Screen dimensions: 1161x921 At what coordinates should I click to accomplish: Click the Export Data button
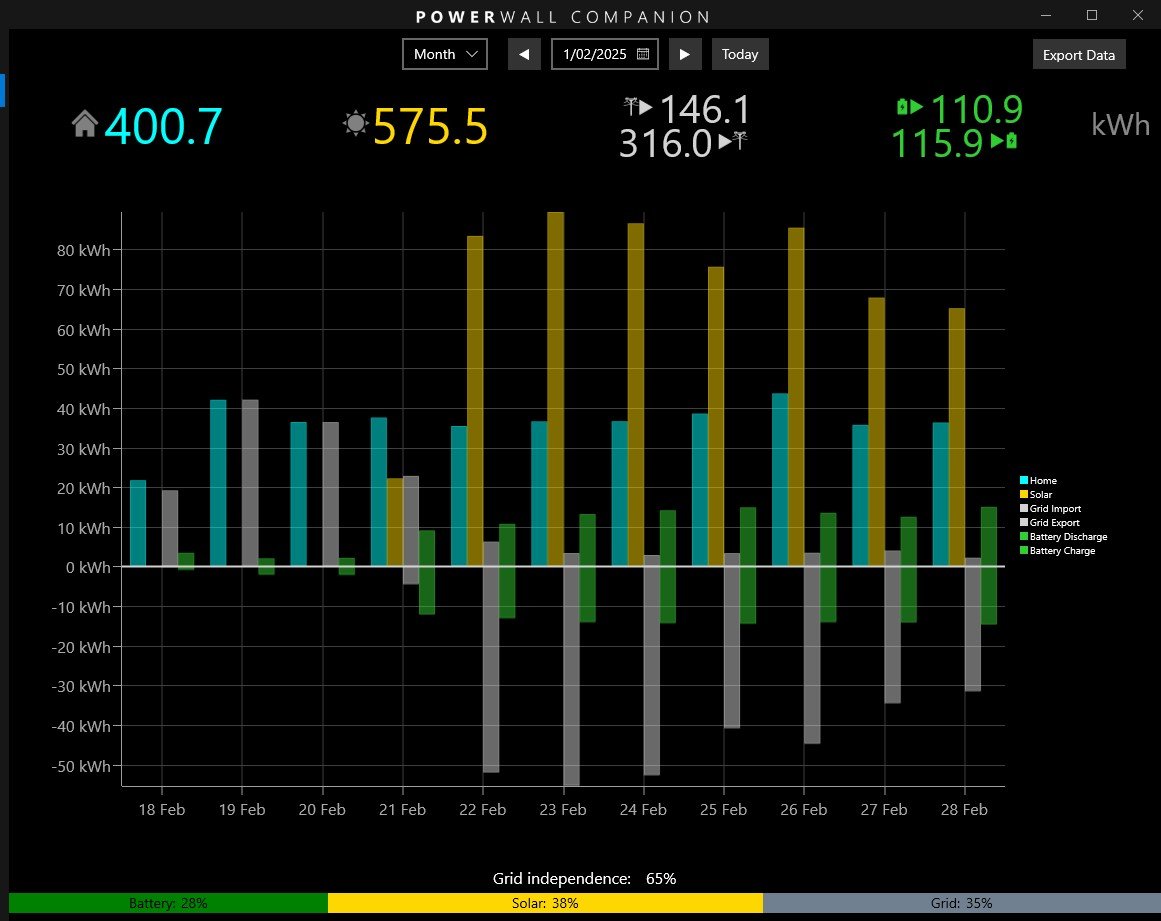1079,55
